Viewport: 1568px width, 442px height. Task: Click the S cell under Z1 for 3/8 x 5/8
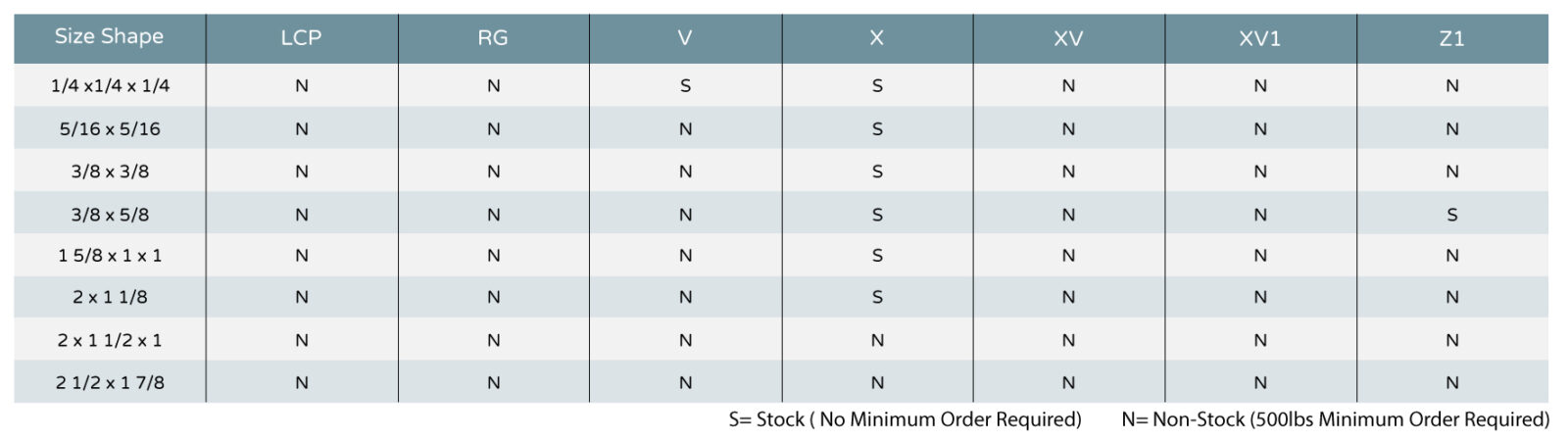pos(1452,215)
